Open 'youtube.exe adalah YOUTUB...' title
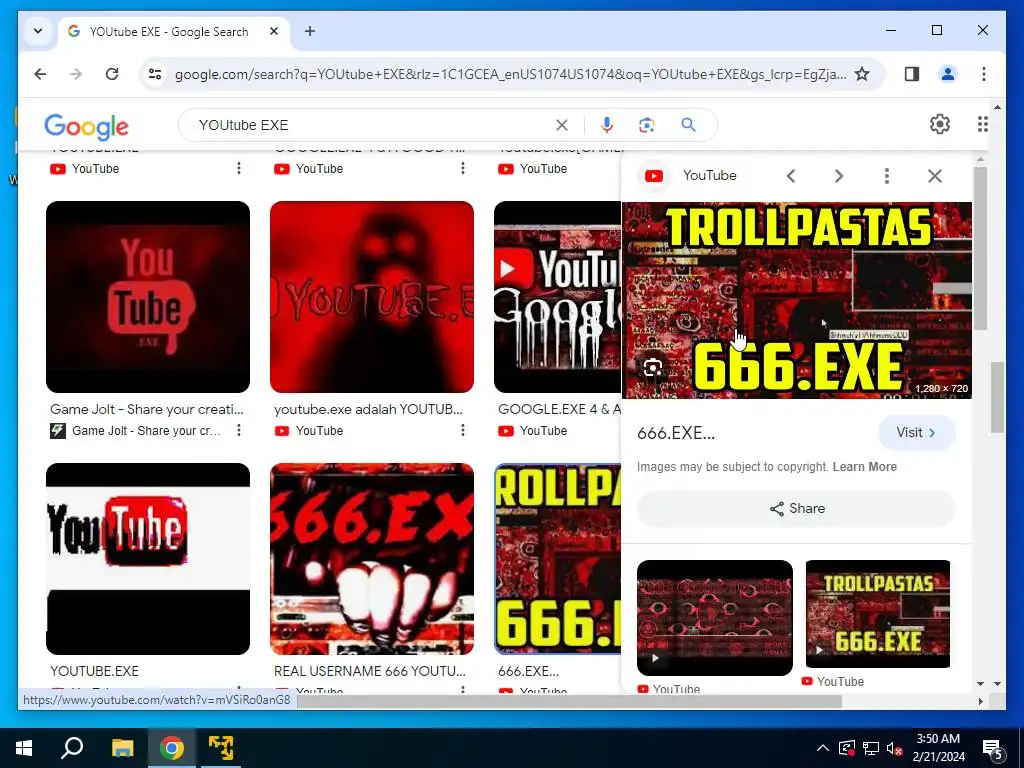This screenshot has width=1024, height=768. click(368, 409)
